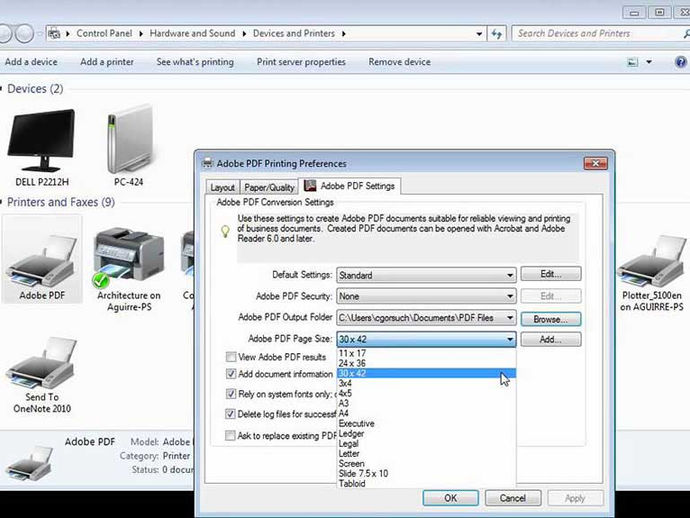Click Remove device command
The width and height of the screenshot is (690, 518).
(x=400, y=62)
